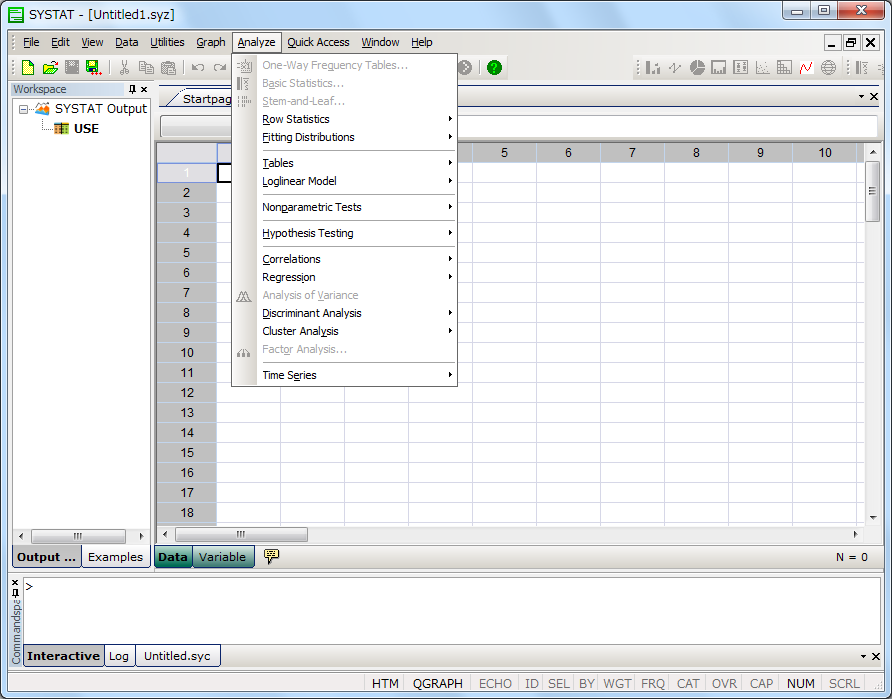
Task: Select the USE item in workspace tree
Action: point(86,128)
